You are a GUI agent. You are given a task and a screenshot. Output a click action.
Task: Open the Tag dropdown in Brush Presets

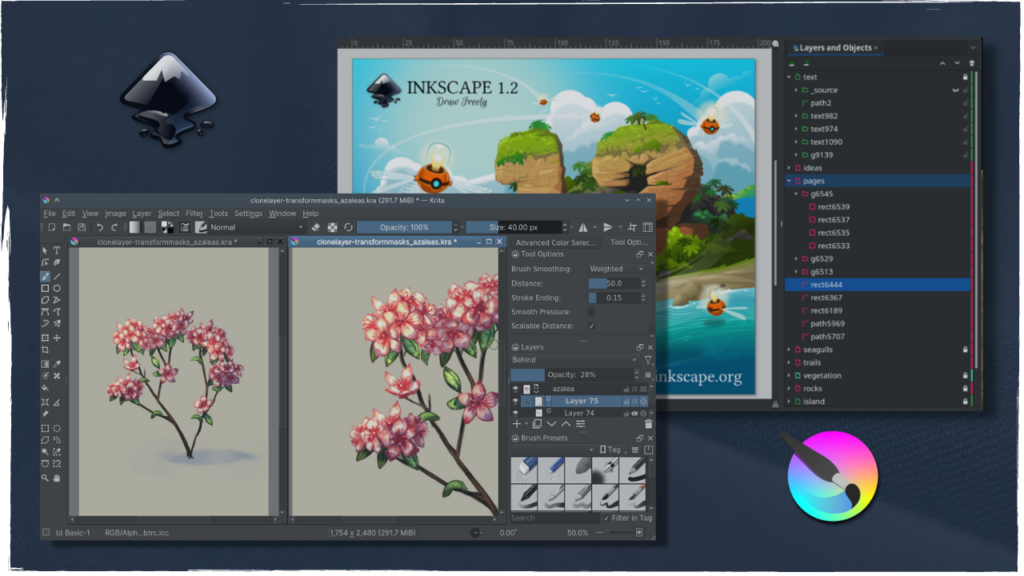[613, 450]
